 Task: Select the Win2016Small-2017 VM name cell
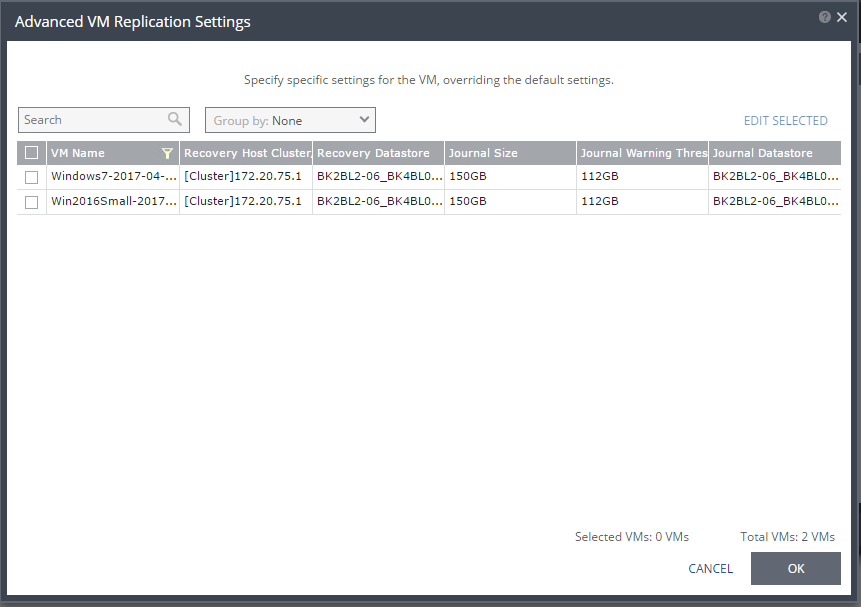[x=114, y=201]
